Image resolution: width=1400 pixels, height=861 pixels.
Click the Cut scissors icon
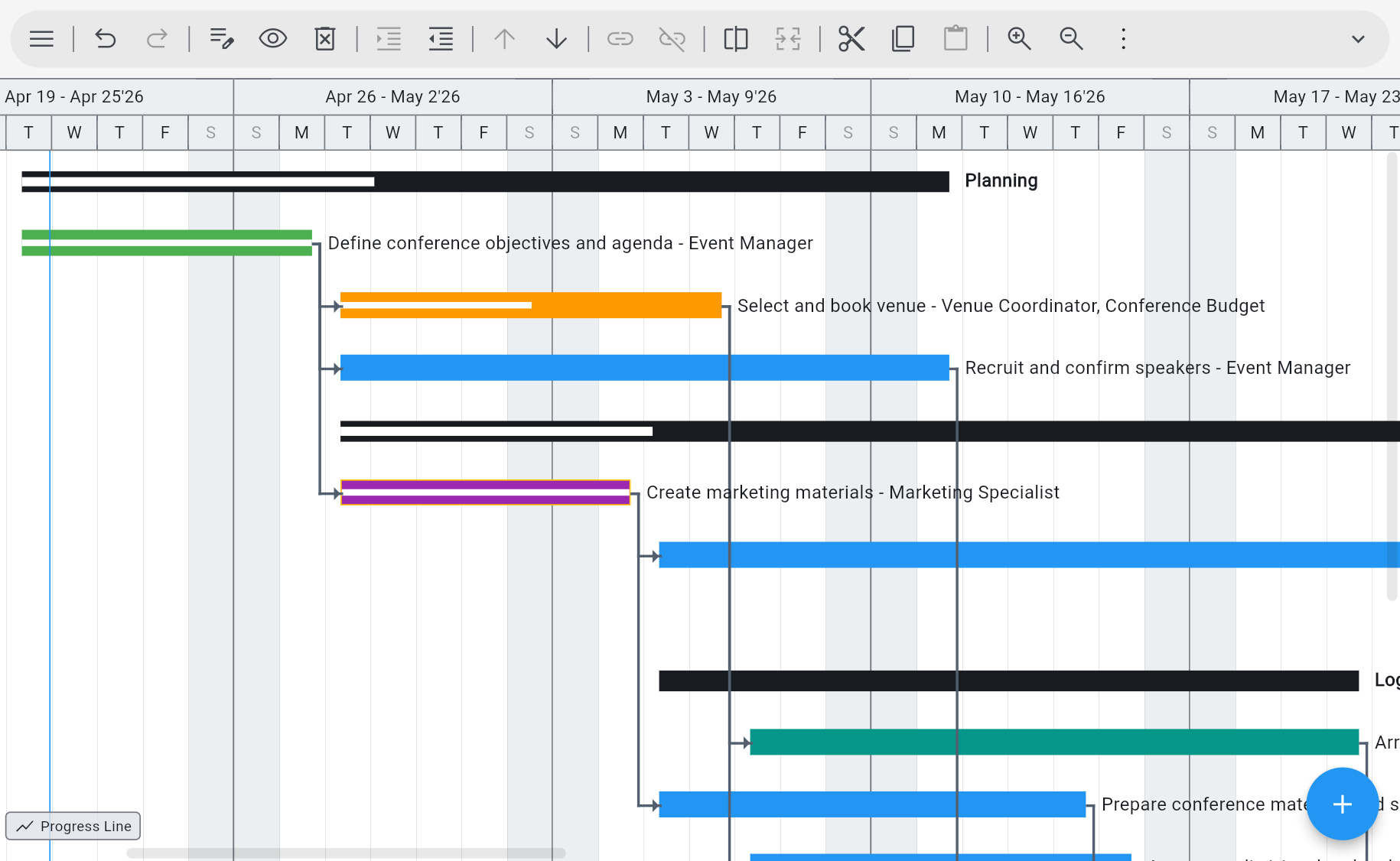point(851,38)
